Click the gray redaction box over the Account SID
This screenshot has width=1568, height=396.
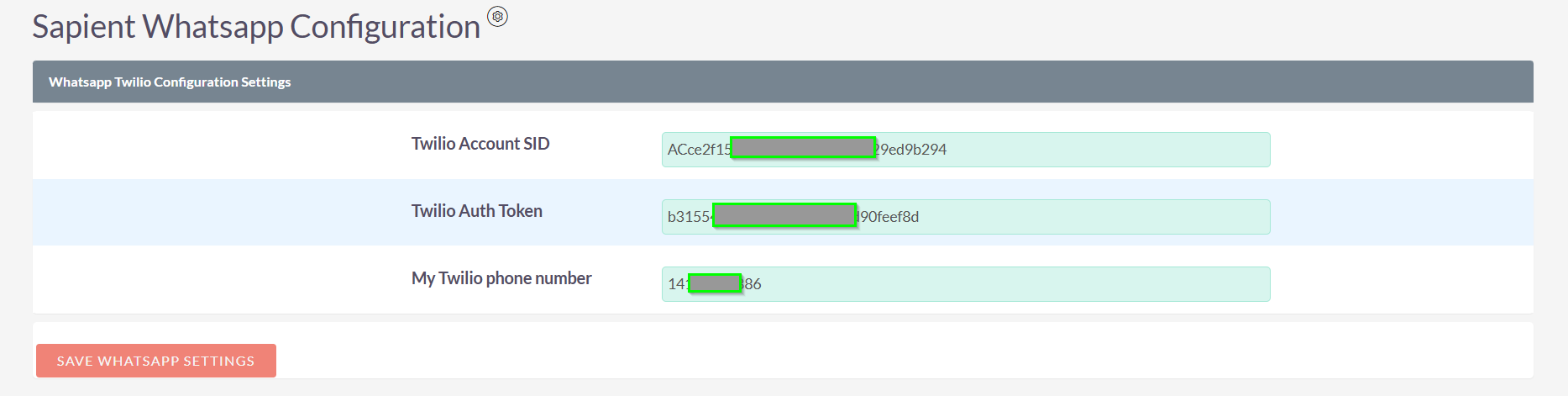tap(803, 148)
